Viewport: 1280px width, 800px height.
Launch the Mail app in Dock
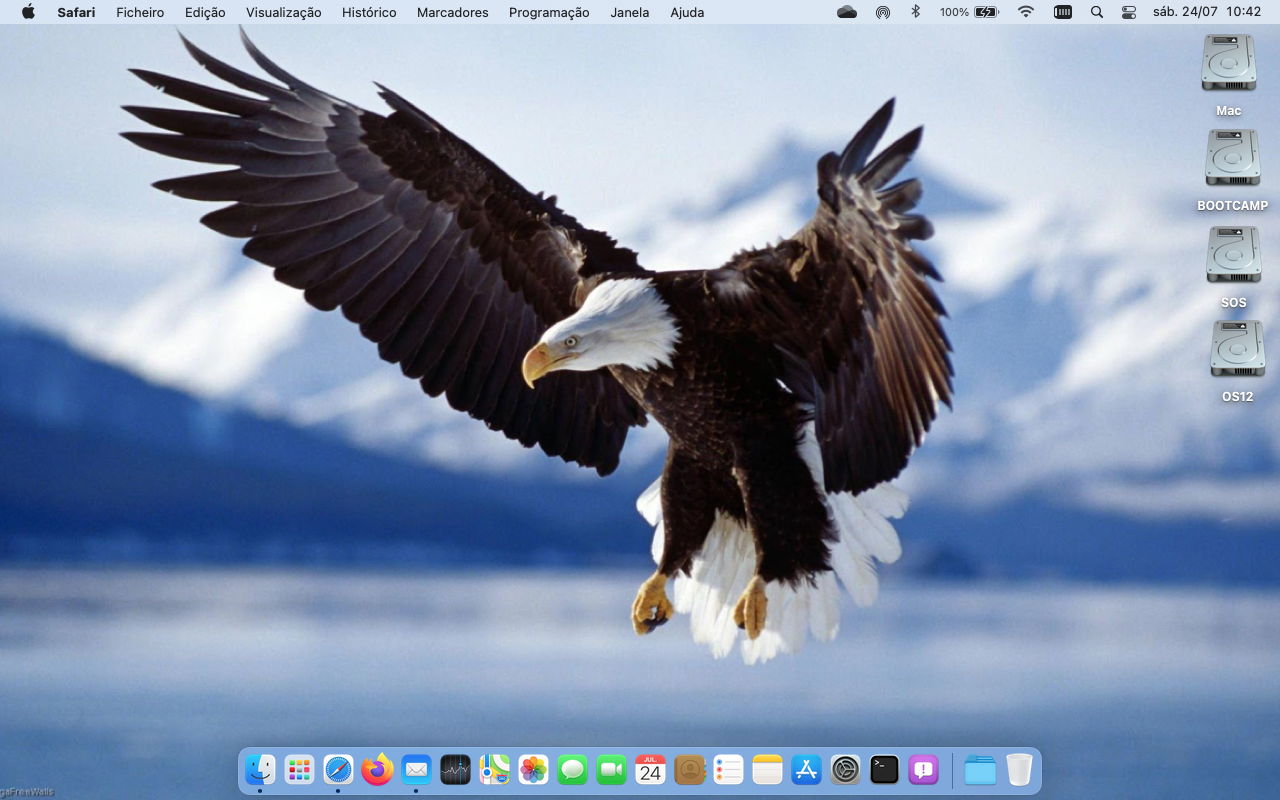416,770
